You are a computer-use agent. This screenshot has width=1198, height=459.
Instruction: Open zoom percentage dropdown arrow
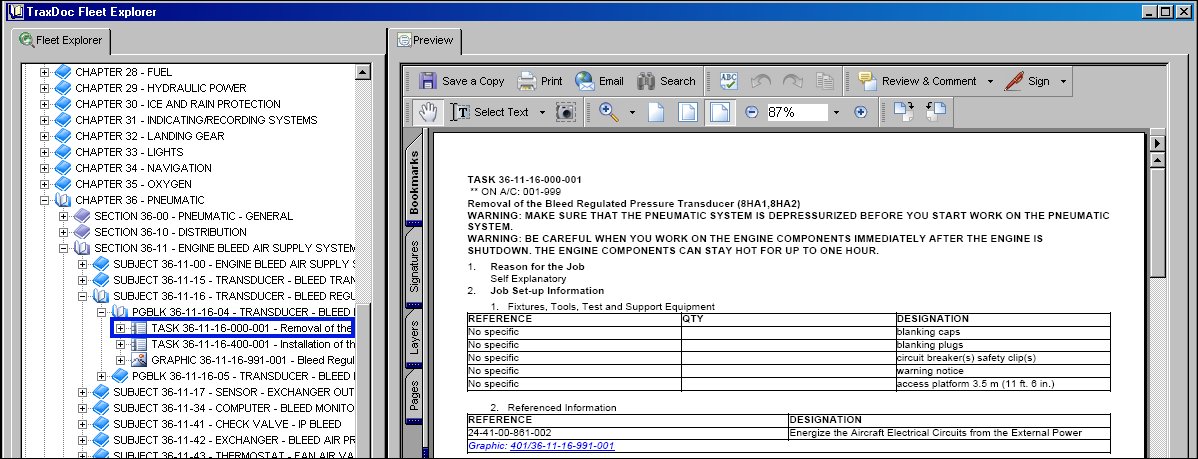pos(836,112)
